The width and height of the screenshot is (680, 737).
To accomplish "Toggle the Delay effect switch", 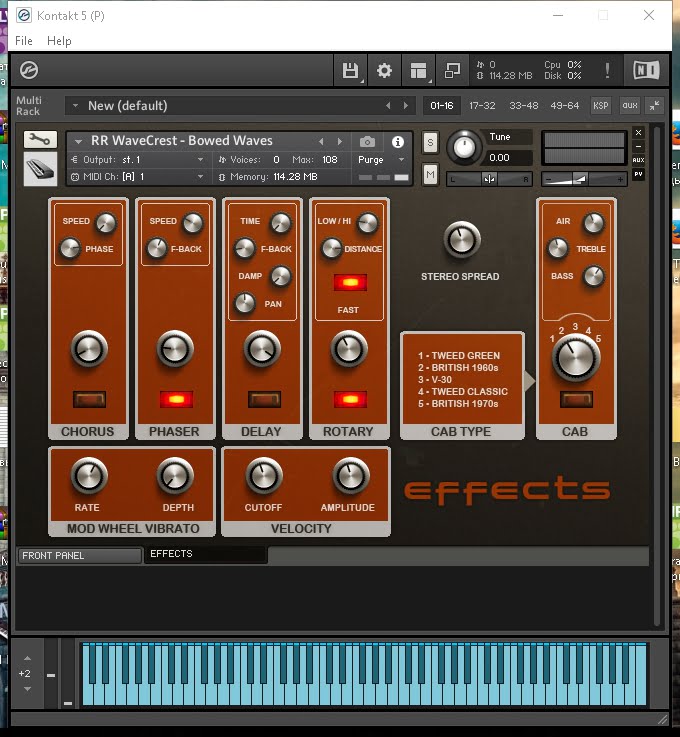I will click(264, 400).
